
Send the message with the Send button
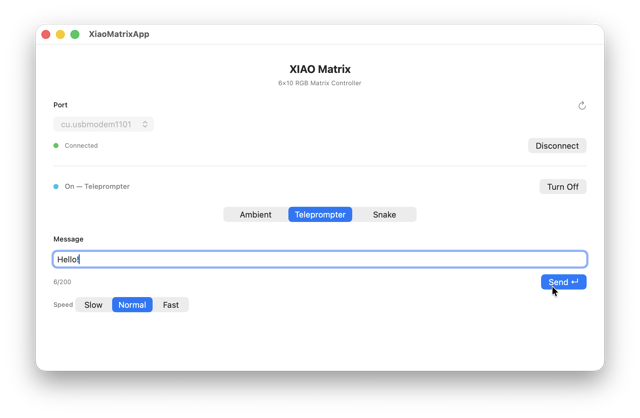(x=563, y=282)
